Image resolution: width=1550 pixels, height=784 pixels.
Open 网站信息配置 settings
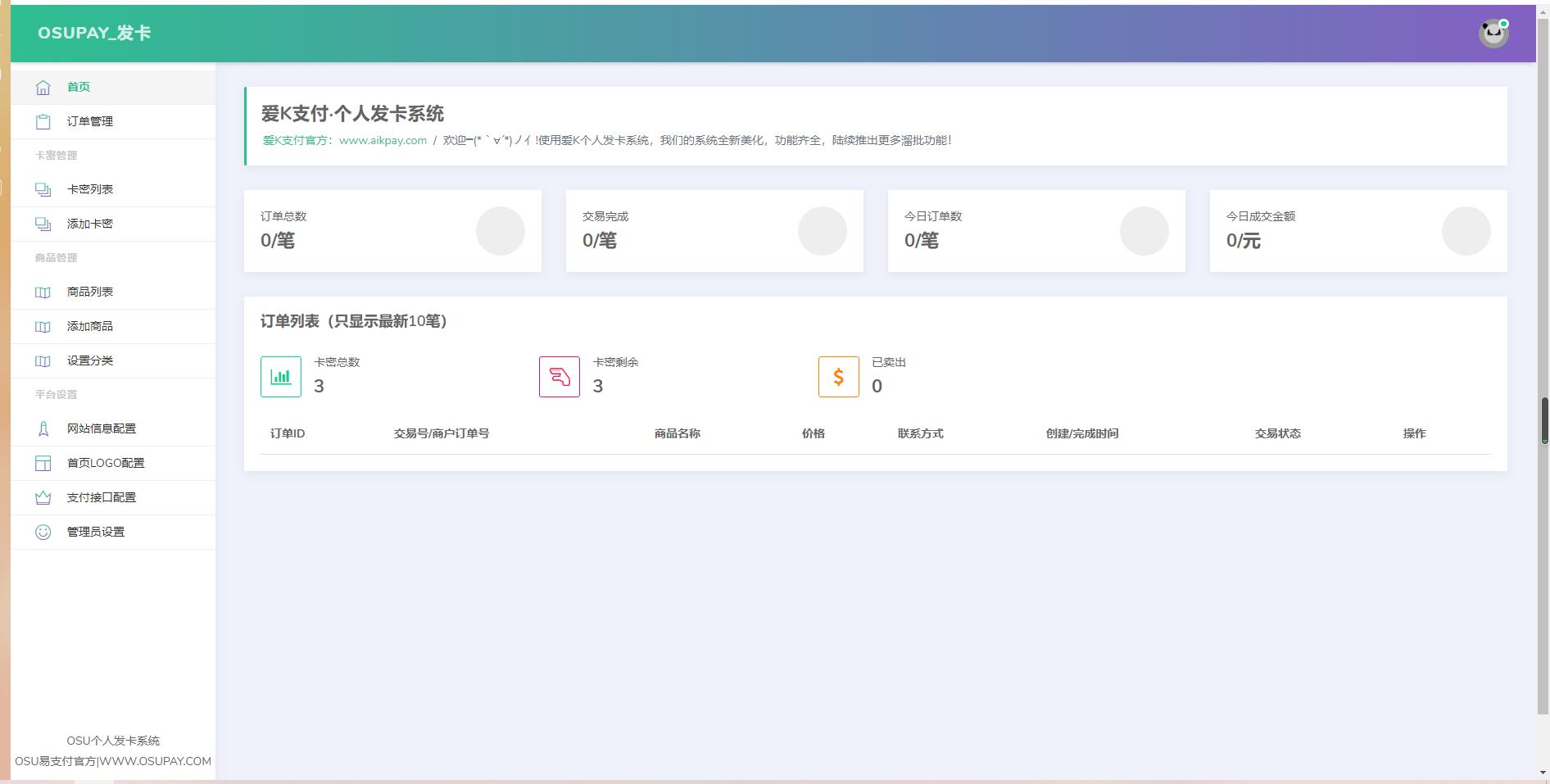tap(102, 428)
